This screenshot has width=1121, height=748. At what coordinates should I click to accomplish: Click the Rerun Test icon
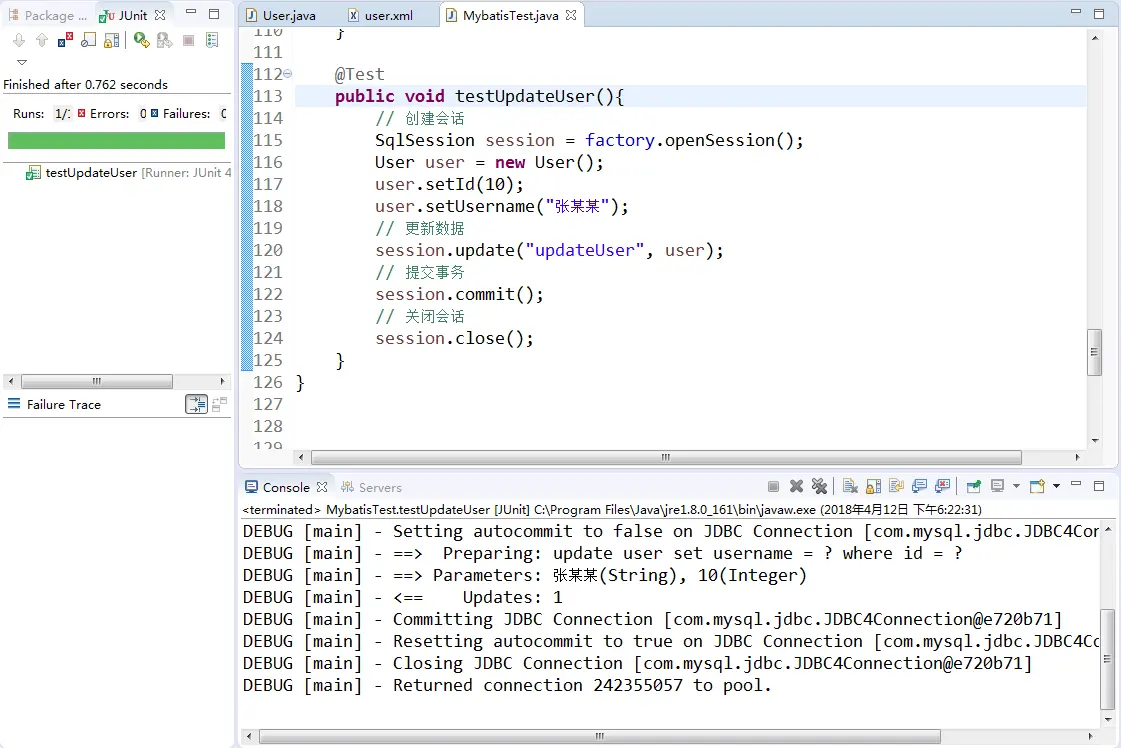point(142,40)
